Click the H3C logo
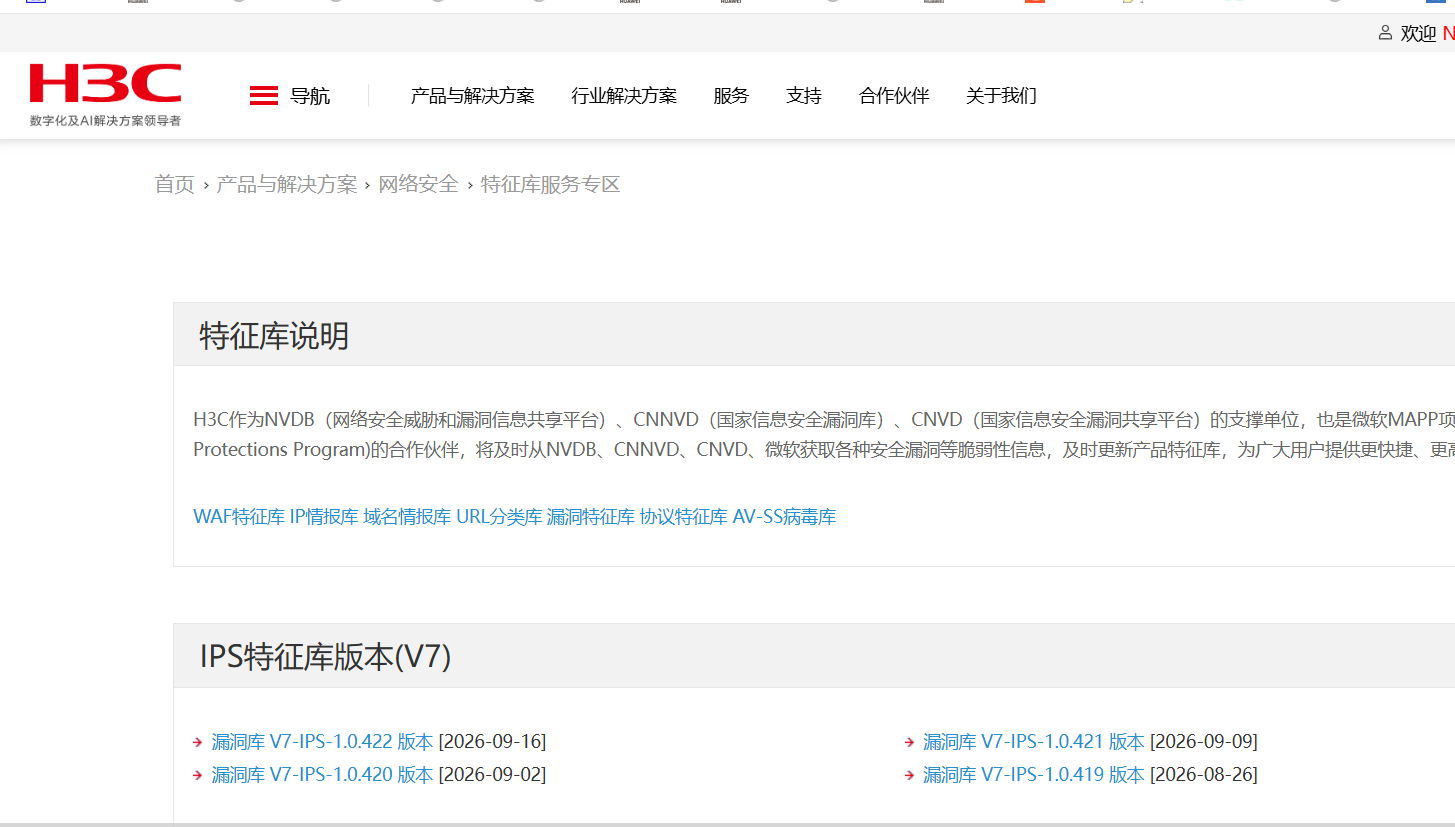The width and height of the screenshot is (1455, 827). click(105, 95)
